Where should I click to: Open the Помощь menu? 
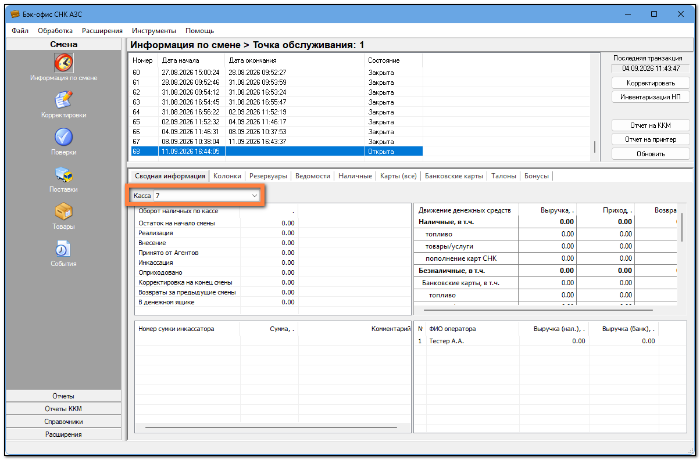[x=200, y=31]
